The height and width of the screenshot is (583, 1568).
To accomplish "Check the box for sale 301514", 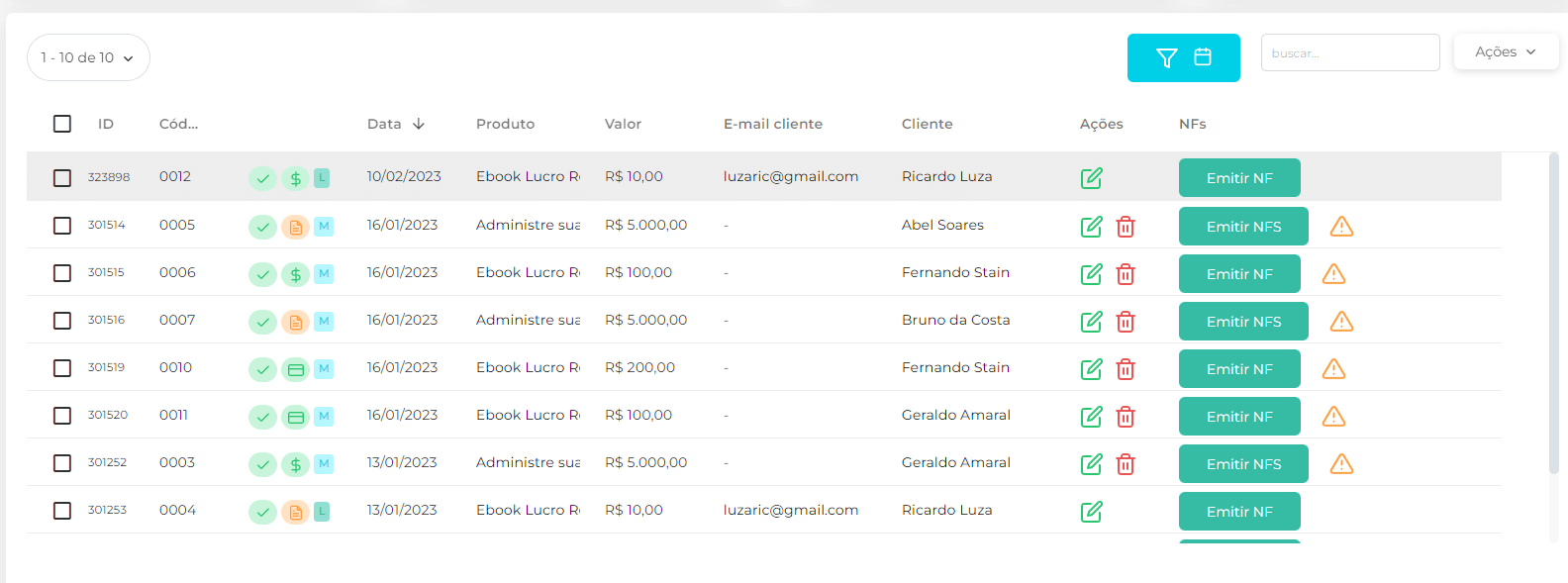I will coord(62,226).
